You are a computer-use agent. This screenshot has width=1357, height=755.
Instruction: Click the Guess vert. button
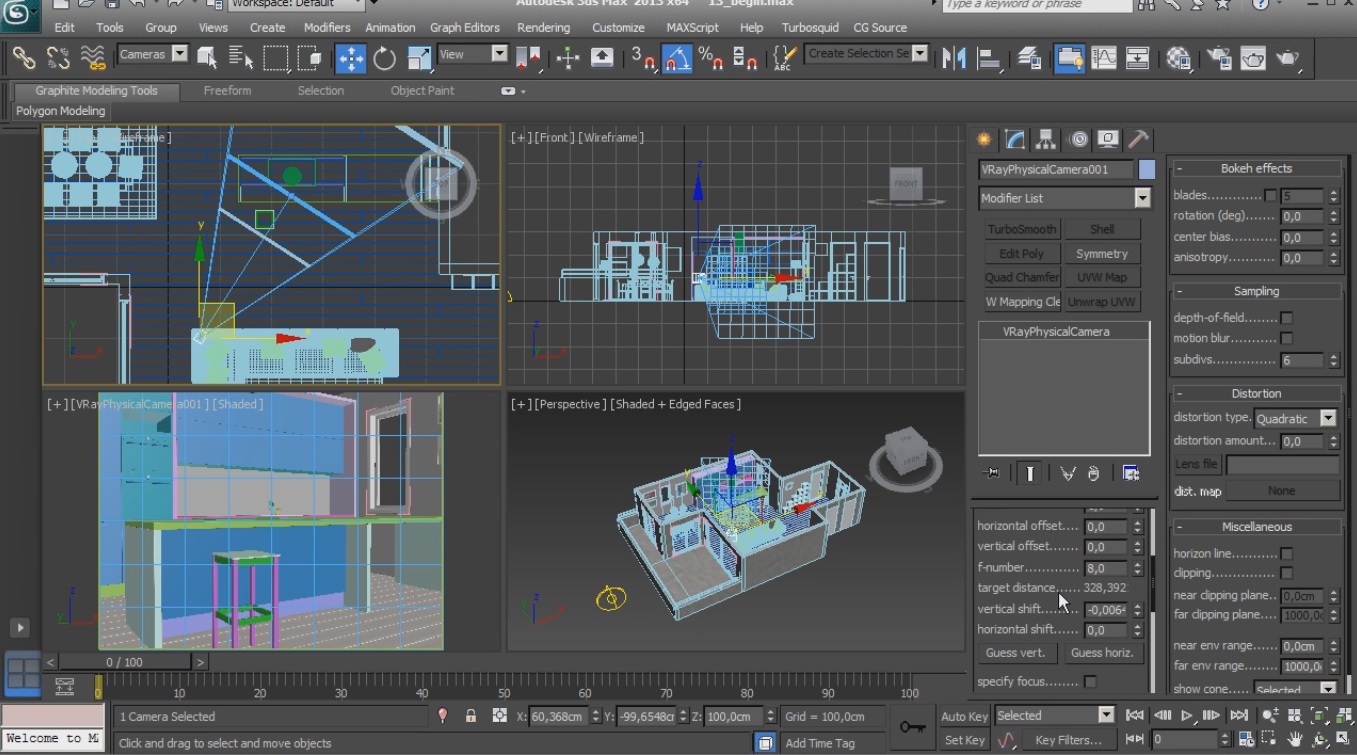tap(1015, 653)
